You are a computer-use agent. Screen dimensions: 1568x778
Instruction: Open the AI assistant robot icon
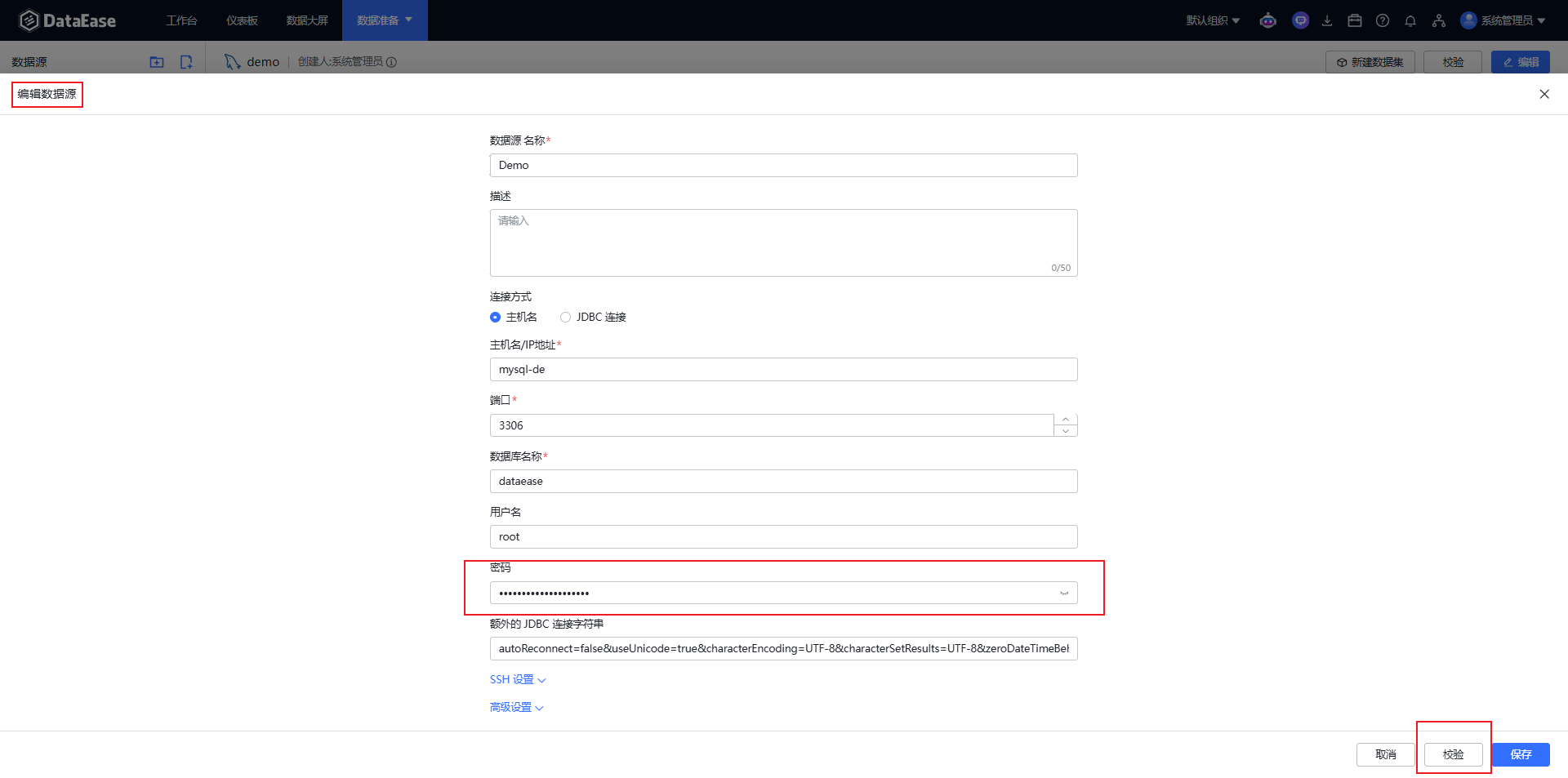pos(1267,20)
